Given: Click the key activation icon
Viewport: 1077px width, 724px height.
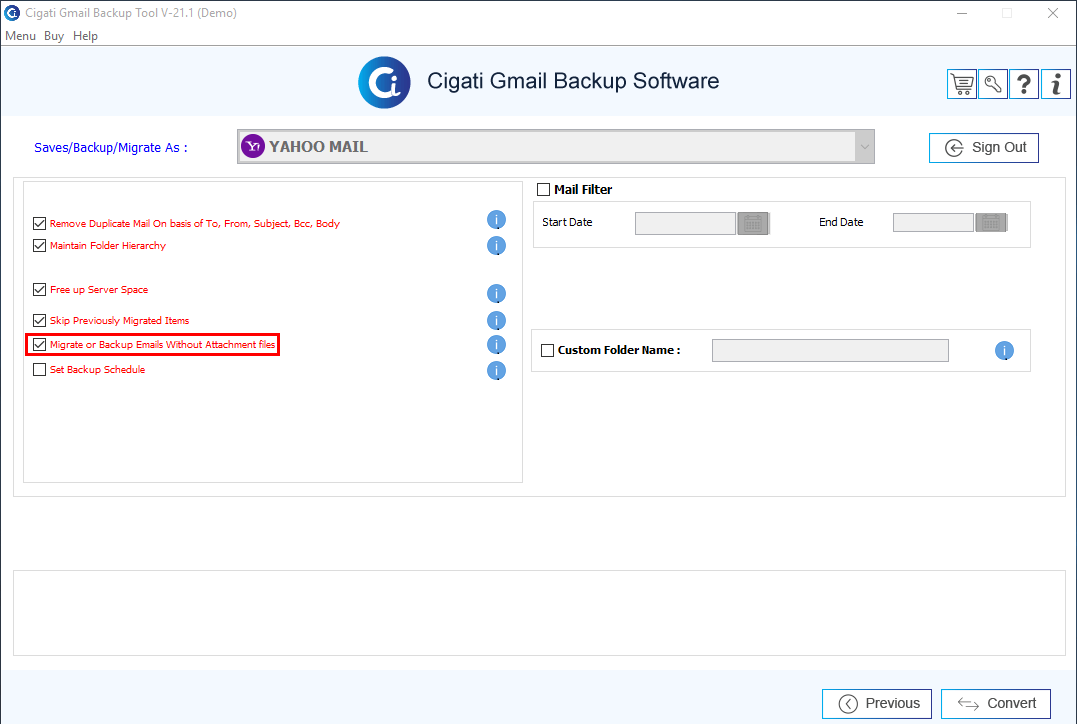Looking at the screenshot, I should pyautogui.click(x=993, y=84).
